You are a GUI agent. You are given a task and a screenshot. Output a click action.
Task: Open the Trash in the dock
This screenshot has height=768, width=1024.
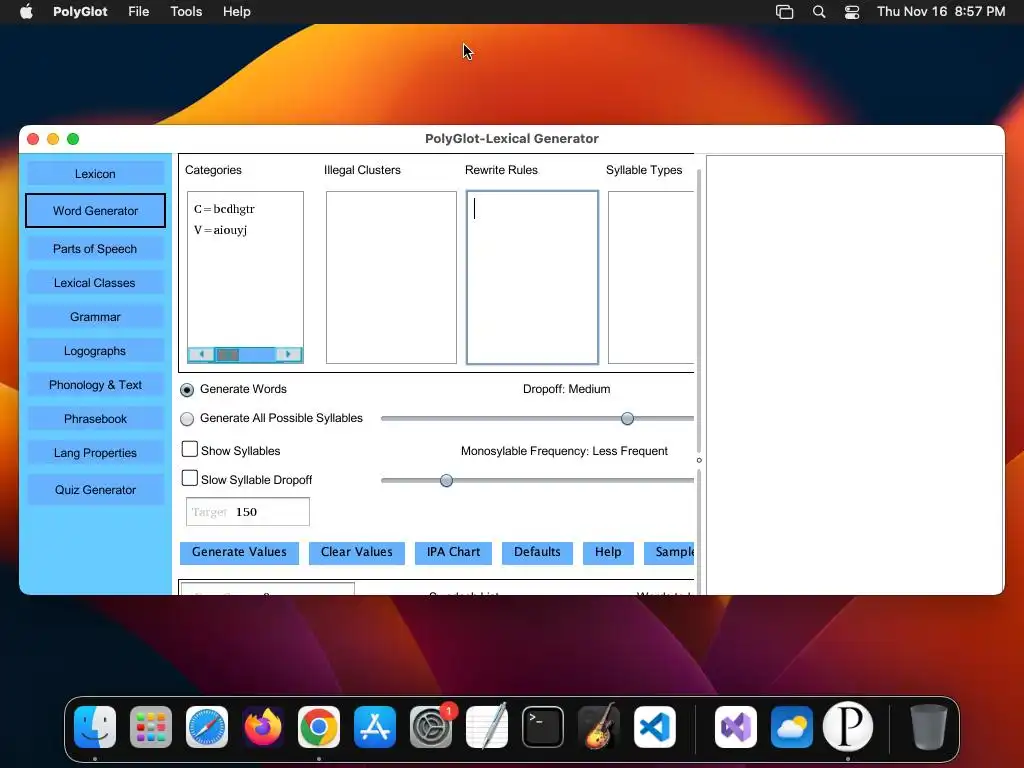point(929,727)
